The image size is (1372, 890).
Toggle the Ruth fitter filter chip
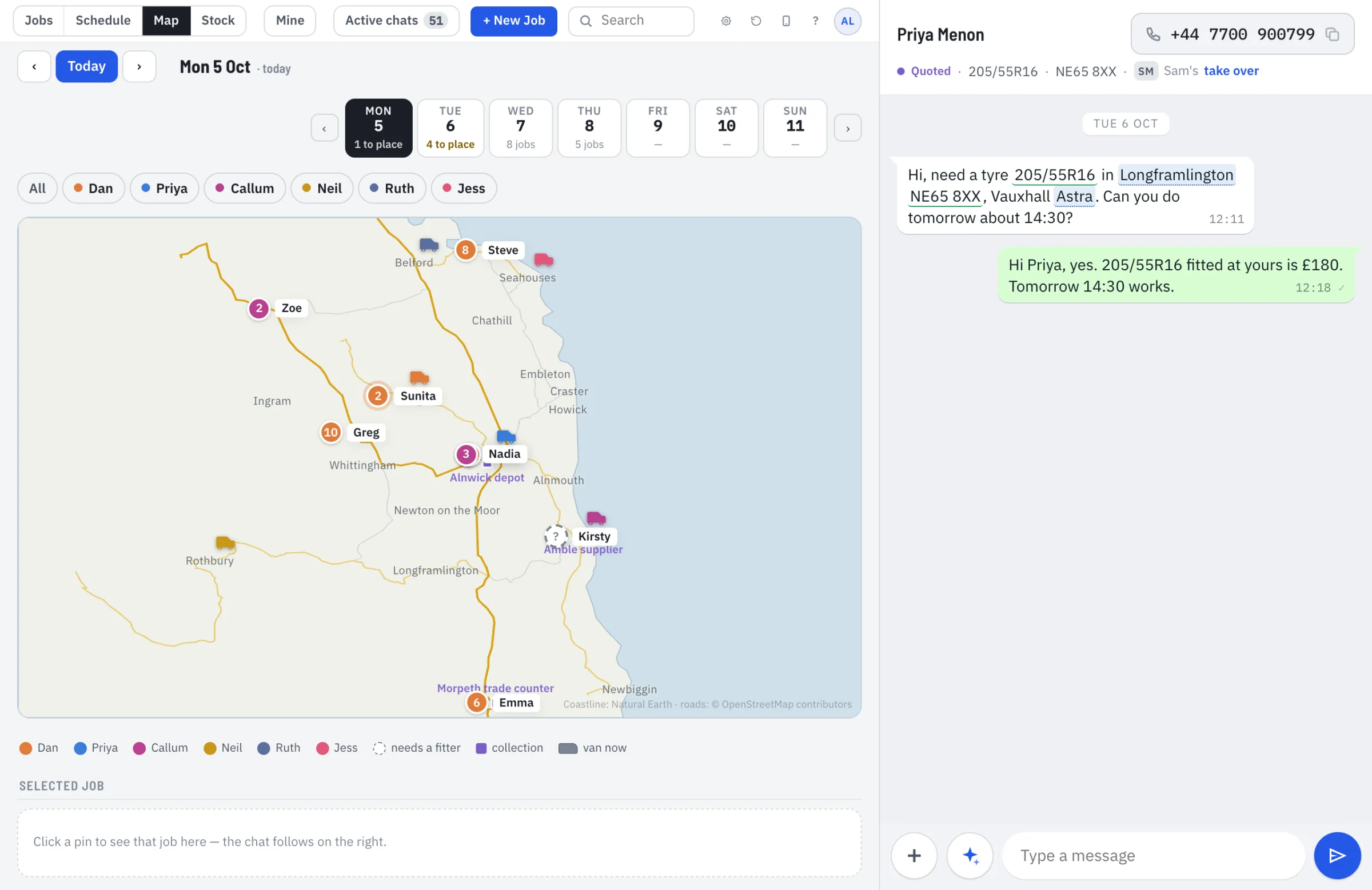pos(392,189)
